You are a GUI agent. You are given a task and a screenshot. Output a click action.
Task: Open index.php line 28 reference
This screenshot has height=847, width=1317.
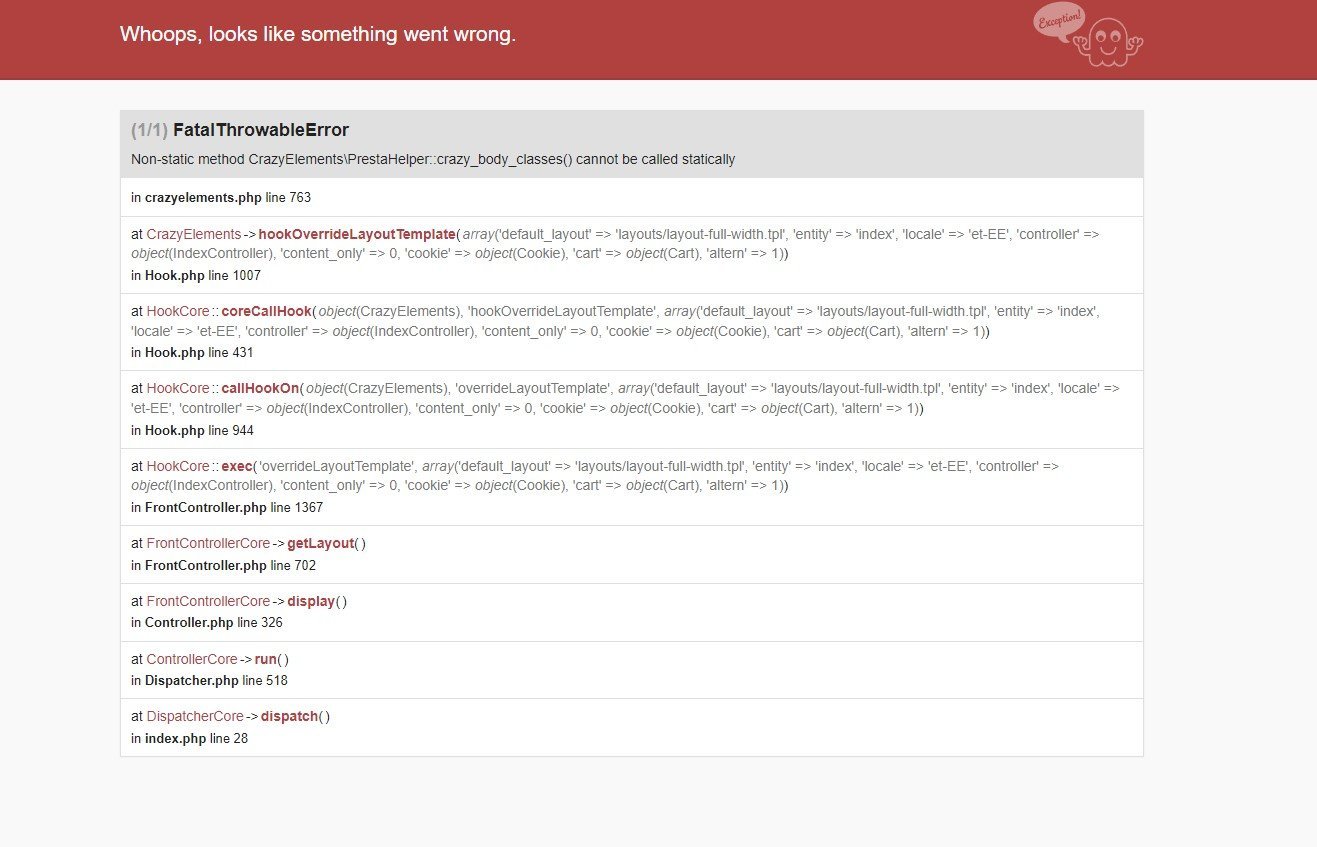tap(190, 739)
